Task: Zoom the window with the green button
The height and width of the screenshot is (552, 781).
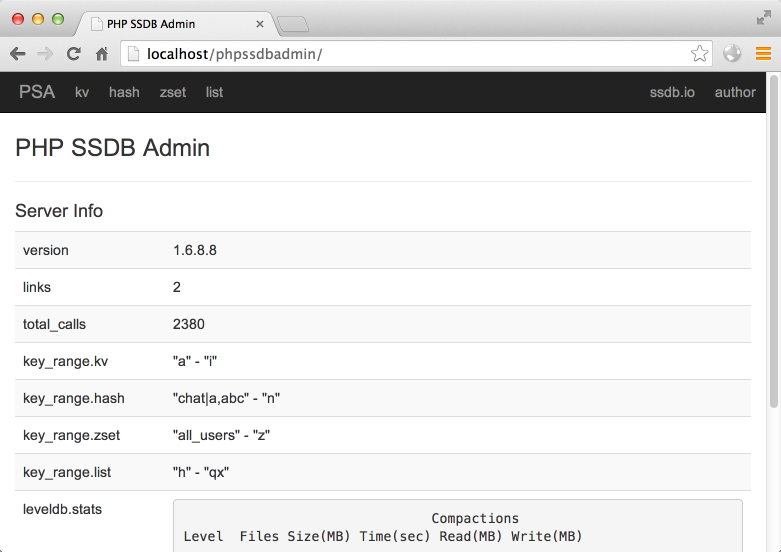Action: [x=58, y=19]
